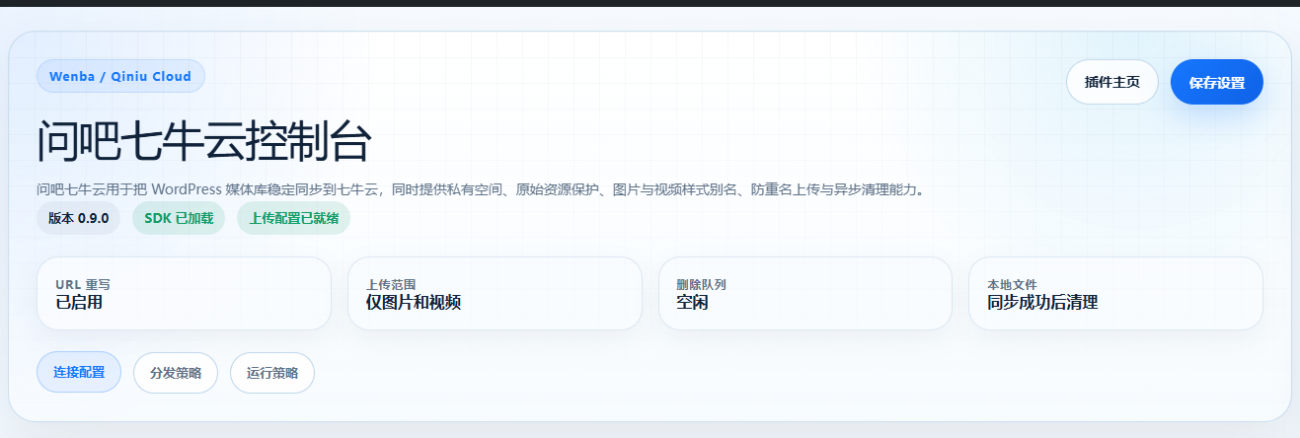Click the 已启用 status value
The width and height of the screenshot is (1300, 438).
[79, 302]
